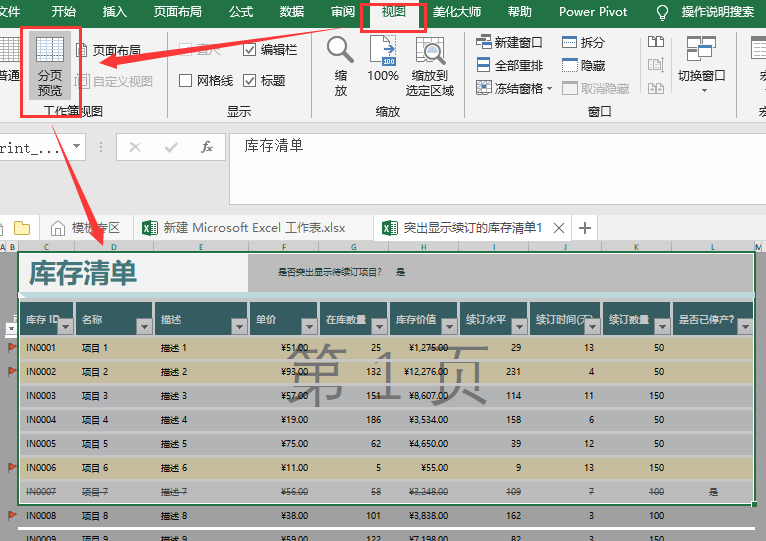Close the inventory list workbook tab
Screen dimensions: 766x541
(x=559, y=228)
